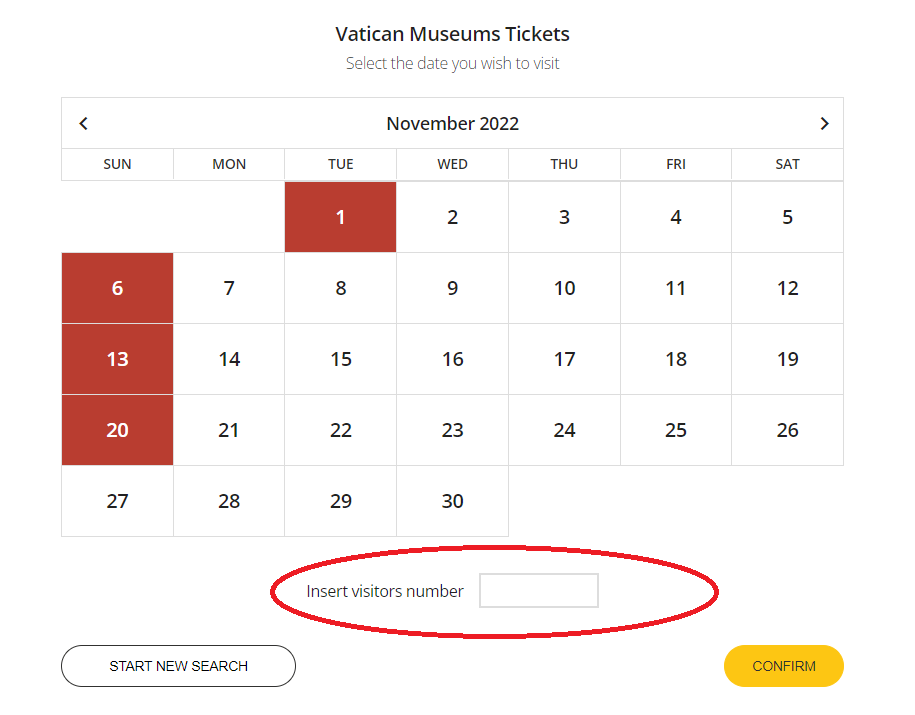Screen dimensions: 915x715
Task: Advance to next month with right arrow
Action: click(x=824, y=124)
